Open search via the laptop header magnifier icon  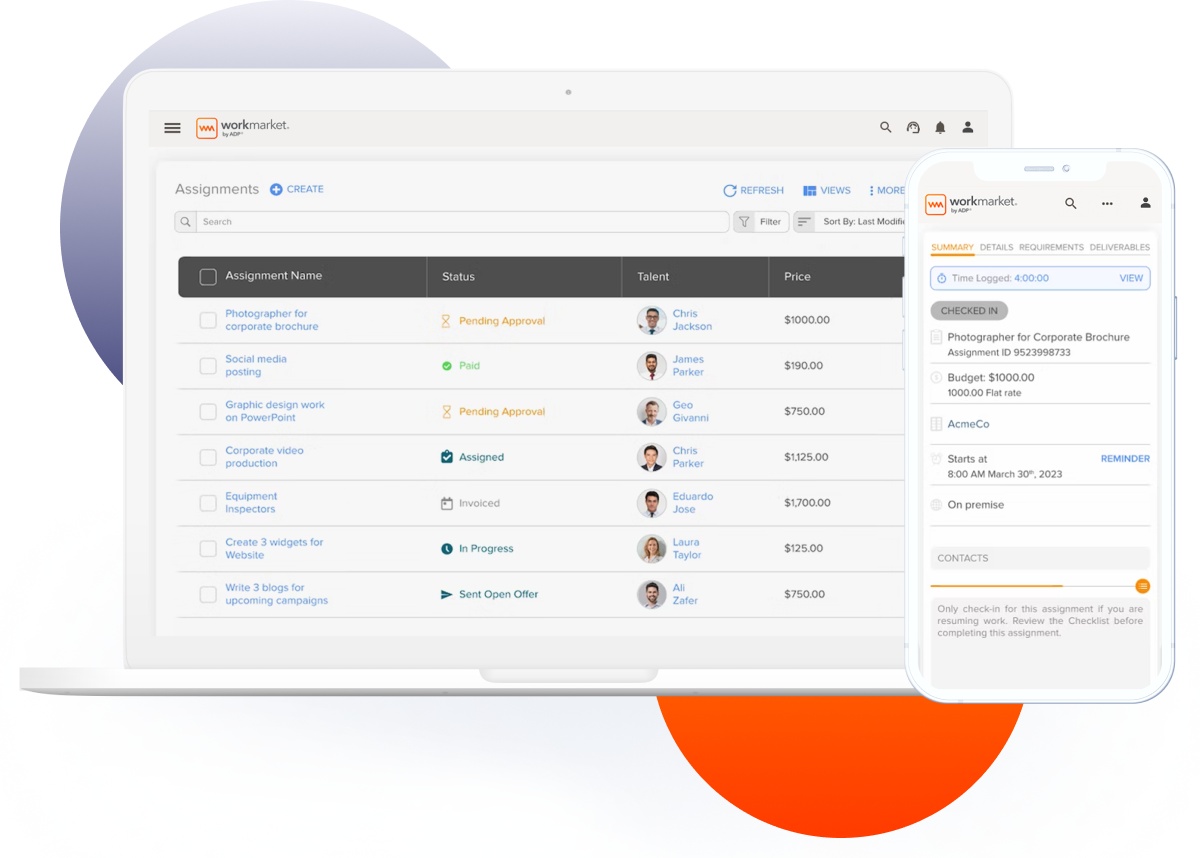tap(885, 127)
